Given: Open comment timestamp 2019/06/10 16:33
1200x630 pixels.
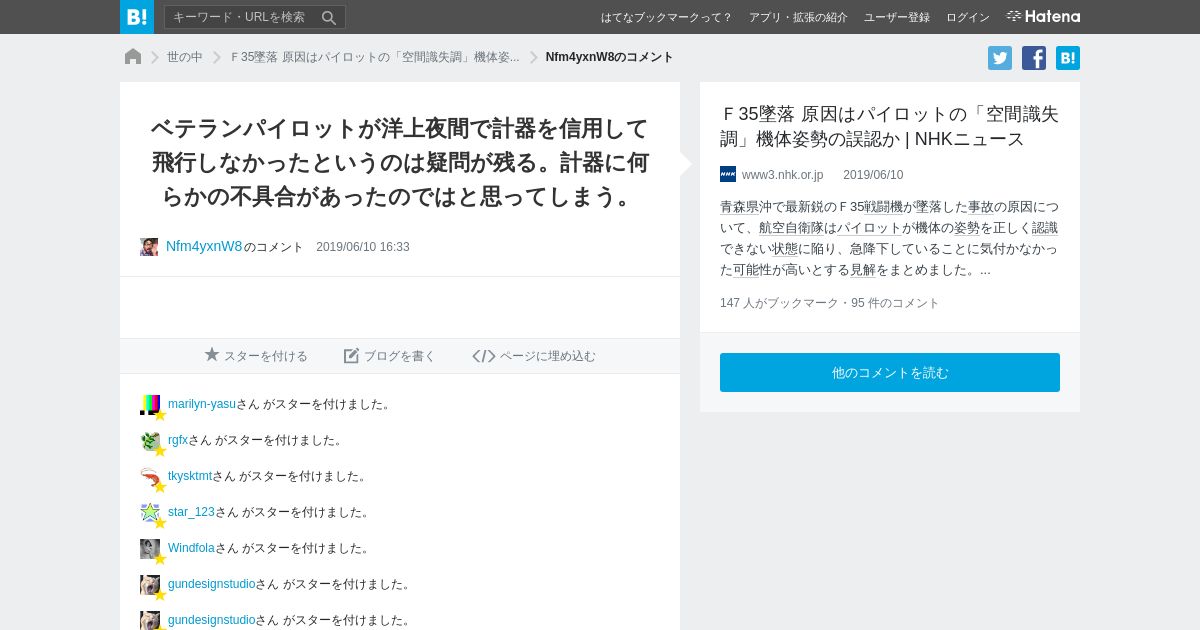Looking at the screenshot, I should 363,247.
